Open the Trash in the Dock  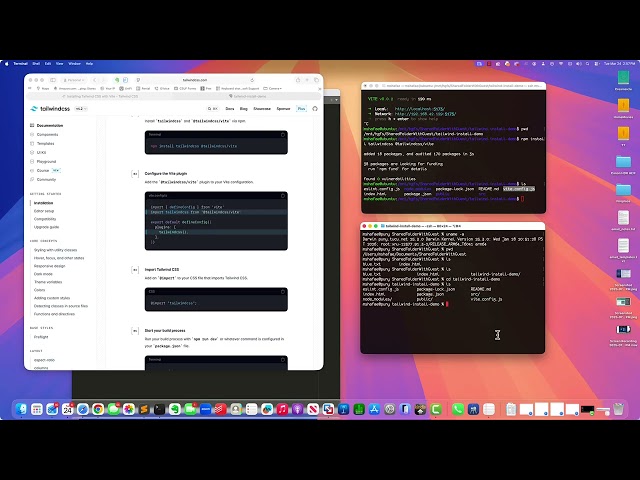pyautogui.click(x=619, y=409)
